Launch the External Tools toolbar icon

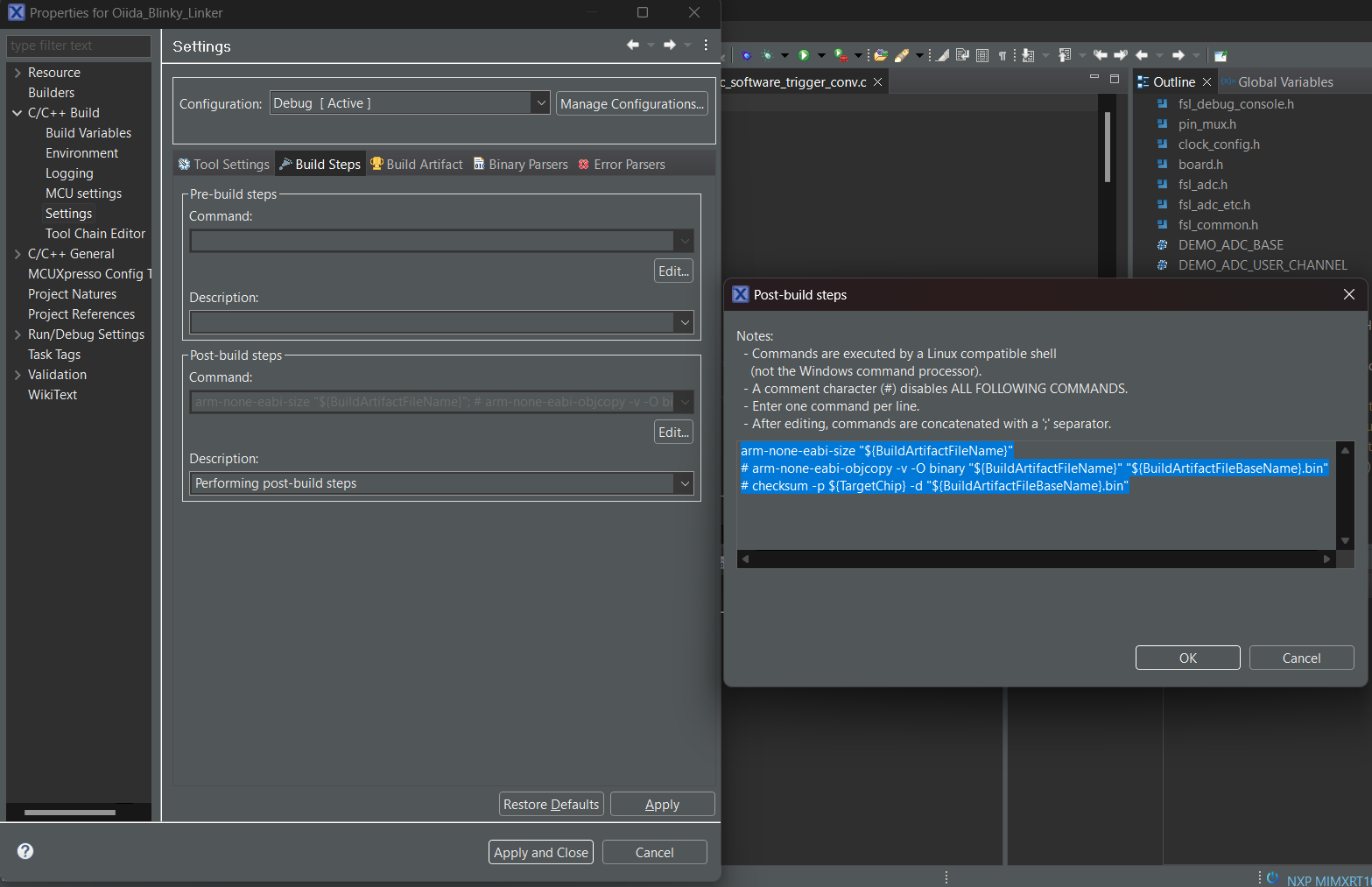(x=839, y=54)
